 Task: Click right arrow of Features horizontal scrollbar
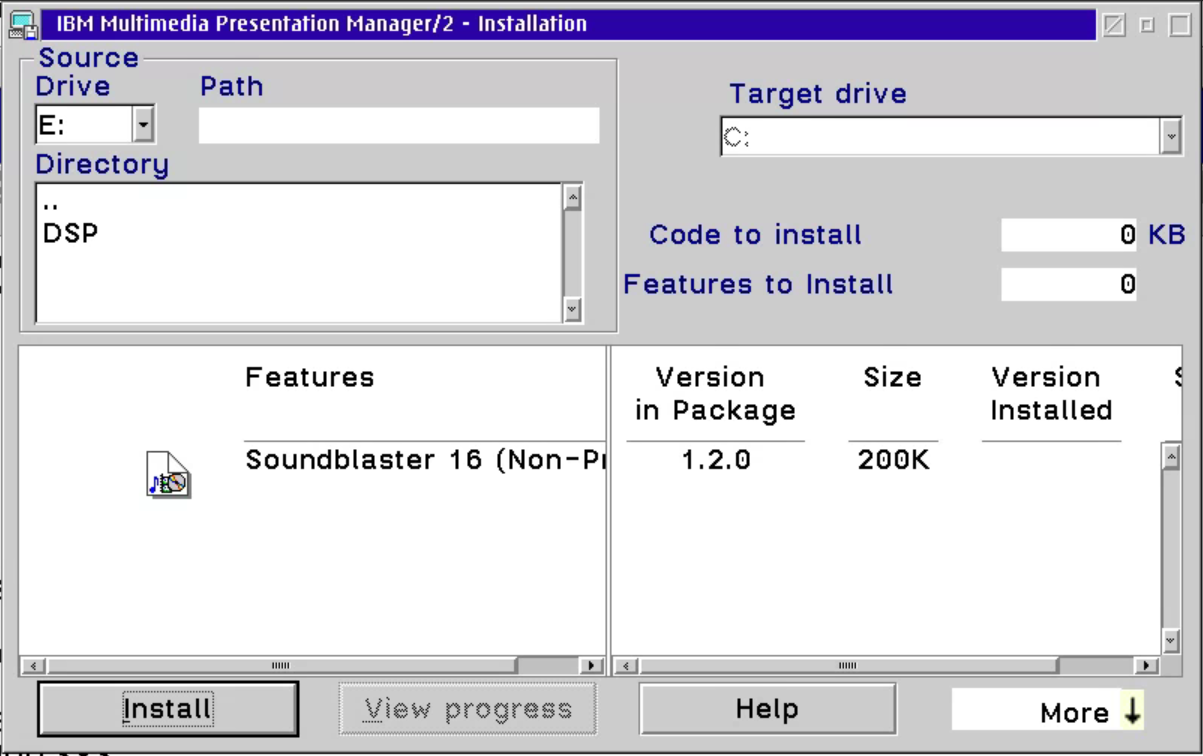pyautogui.click(x=592, y=665)
